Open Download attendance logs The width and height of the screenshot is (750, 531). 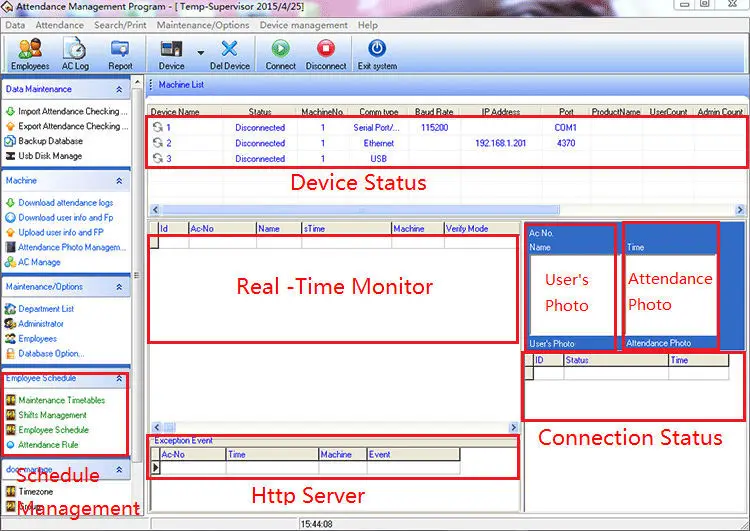65,203
